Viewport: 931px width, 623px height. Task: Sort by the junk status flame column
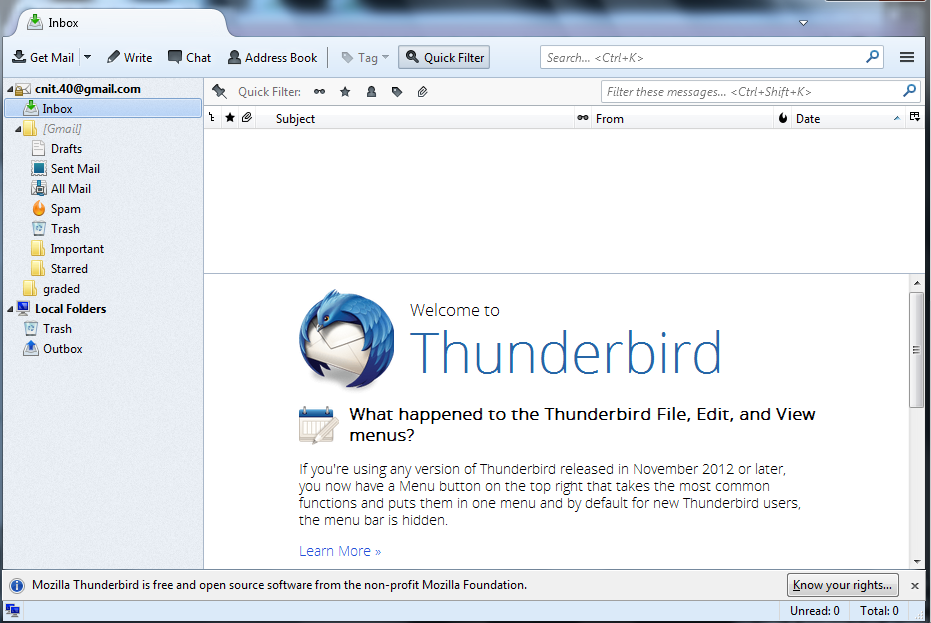783,118
